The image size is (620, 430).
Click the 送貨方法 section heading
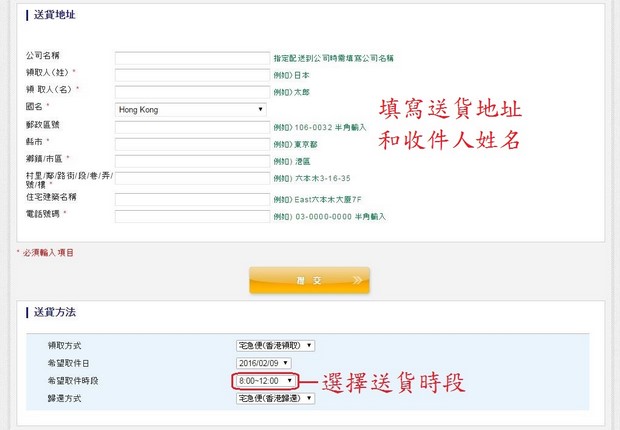click(55, 312)
